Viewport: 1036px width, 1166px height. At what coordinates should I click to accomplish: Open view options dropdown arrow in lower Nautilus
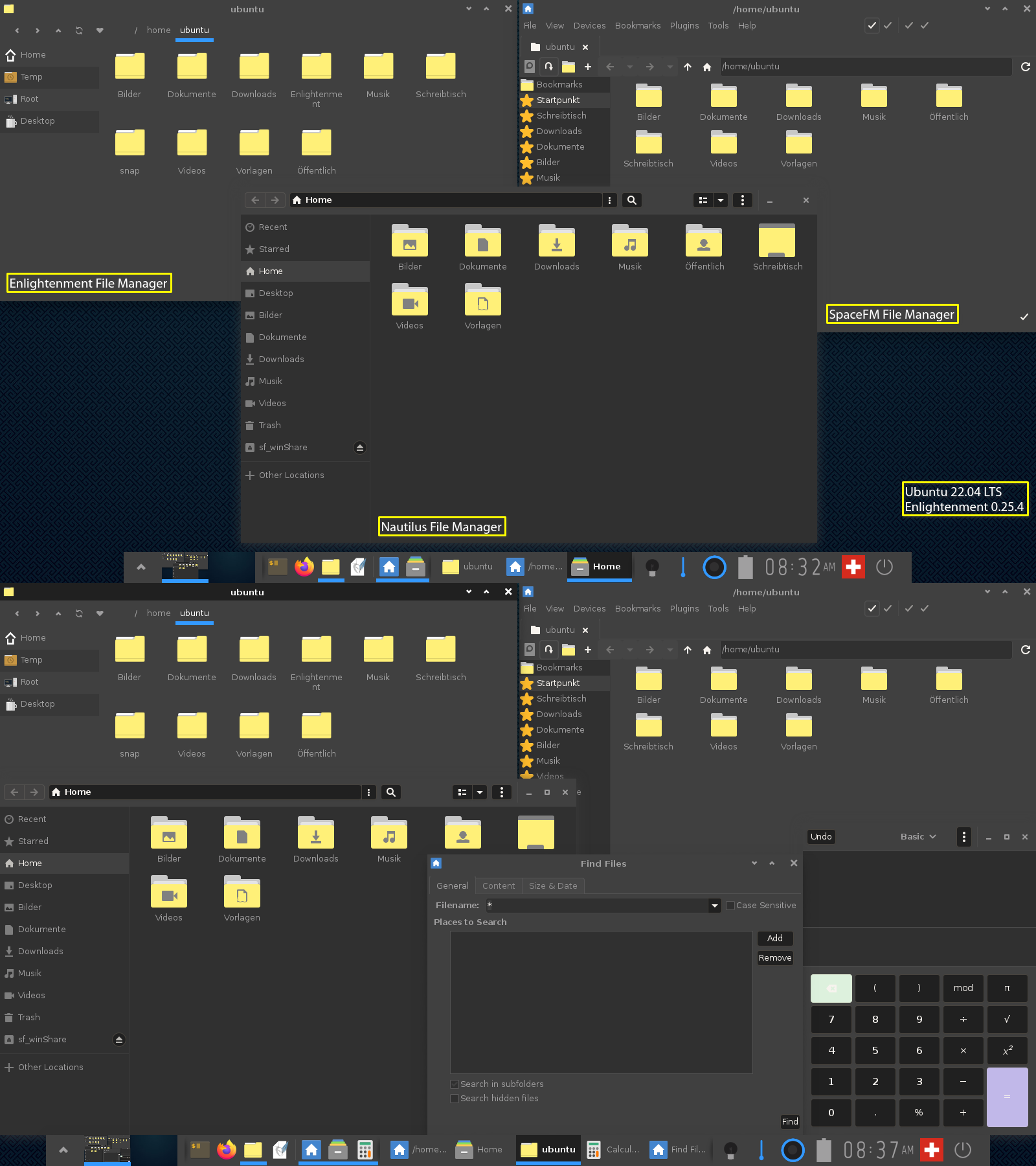click(x=480, y=792)
